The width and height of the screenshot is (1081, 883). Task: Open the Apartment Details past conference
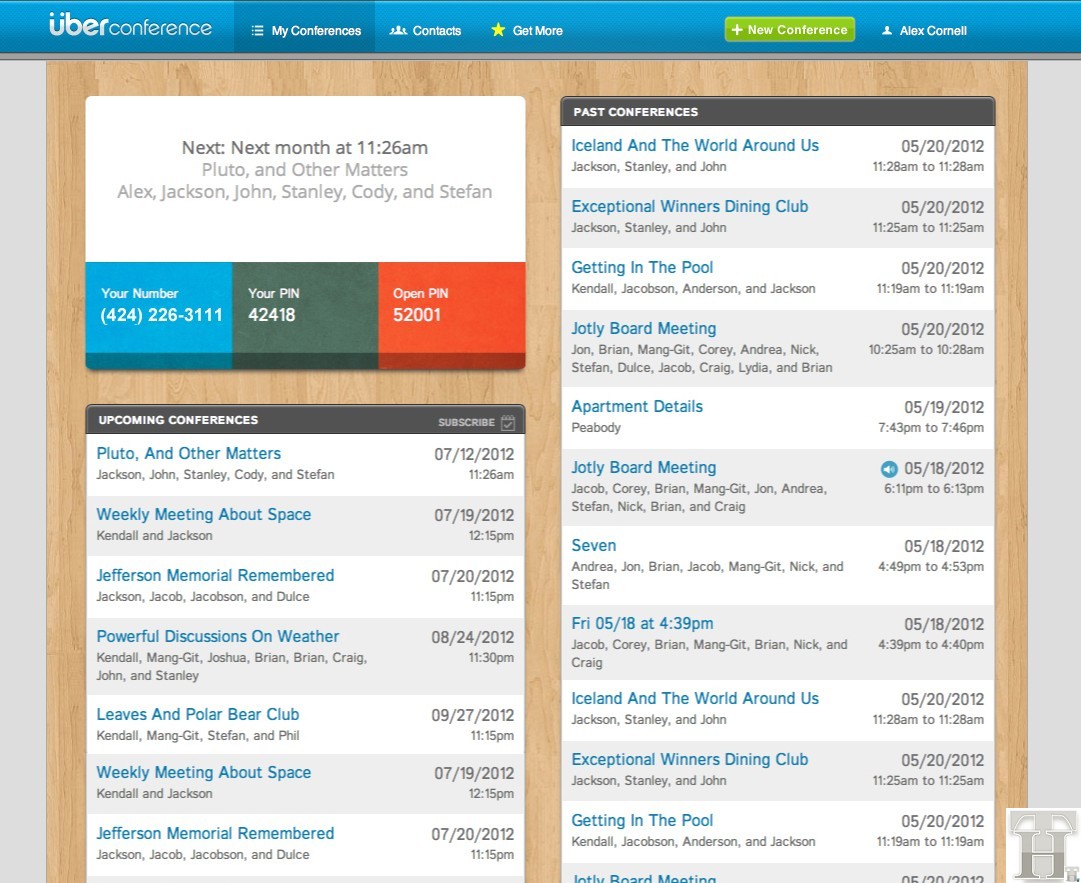pos(636,407)
